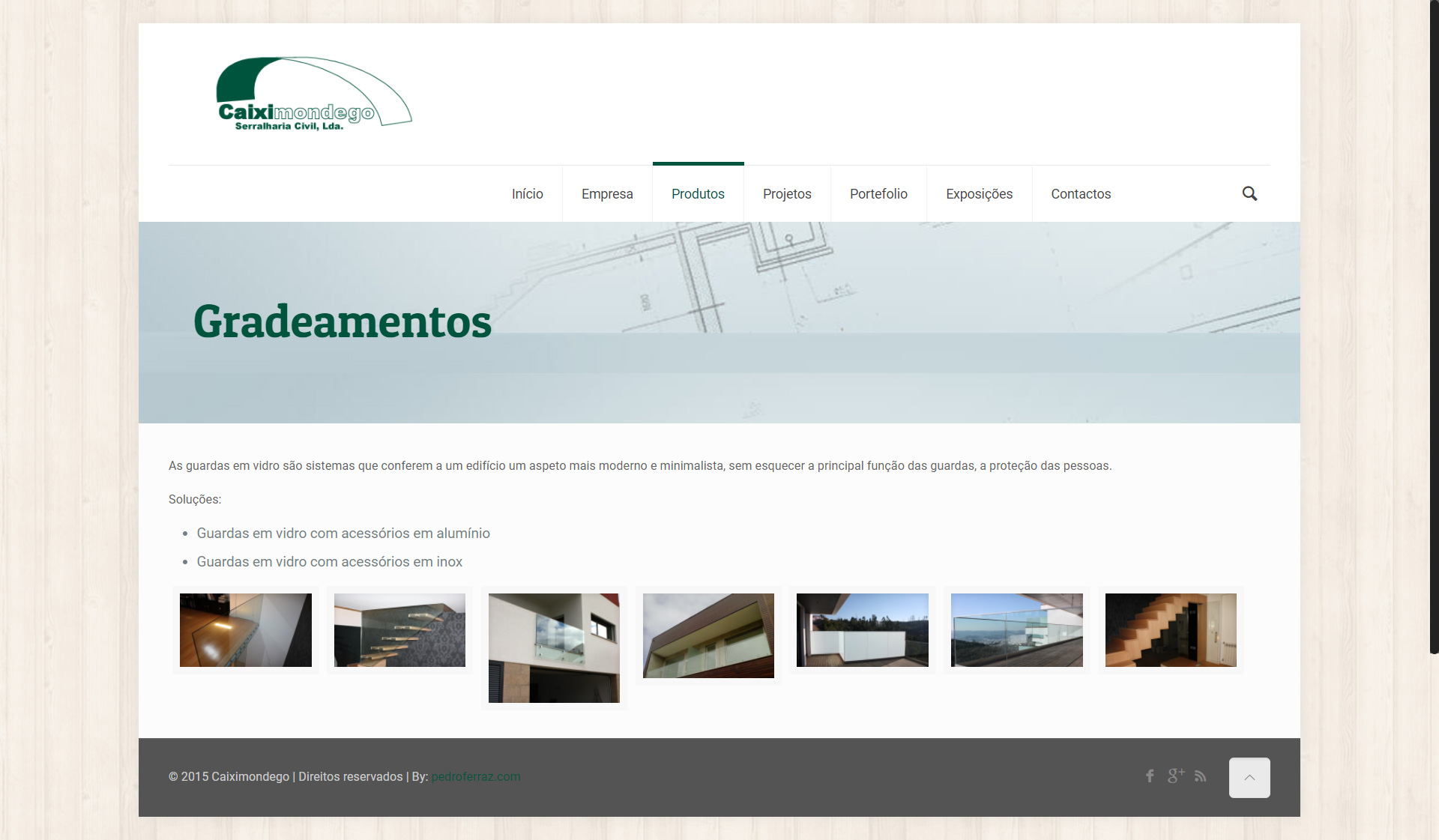The width and height of the screenshot is (1439, 840).
Task: Open the wooden staircase thumbnail
Action: (1171, 630)
